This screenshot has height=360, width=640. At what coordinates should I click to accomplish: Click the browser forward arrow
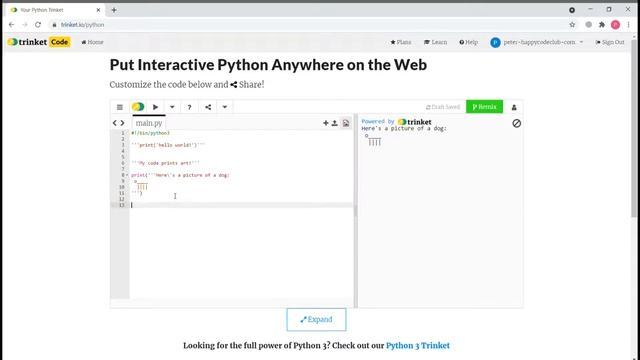(24, 25)
